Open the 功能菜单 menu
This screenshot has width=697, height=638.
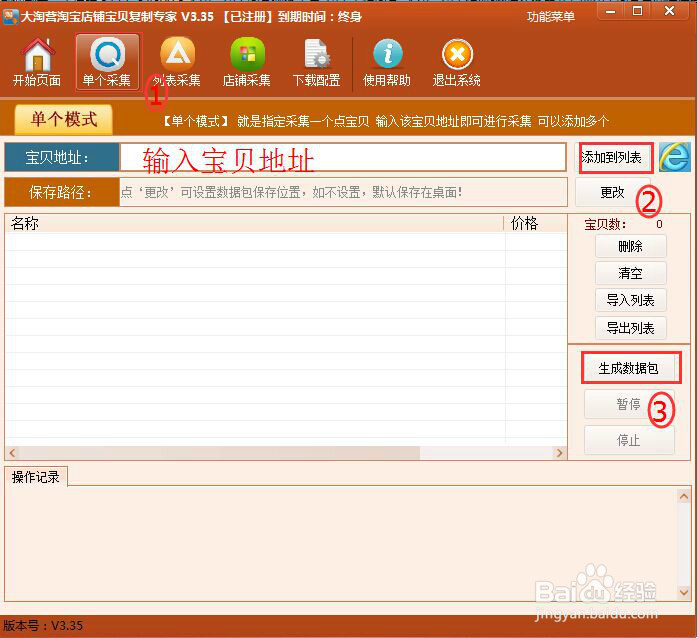coord(551,17)
